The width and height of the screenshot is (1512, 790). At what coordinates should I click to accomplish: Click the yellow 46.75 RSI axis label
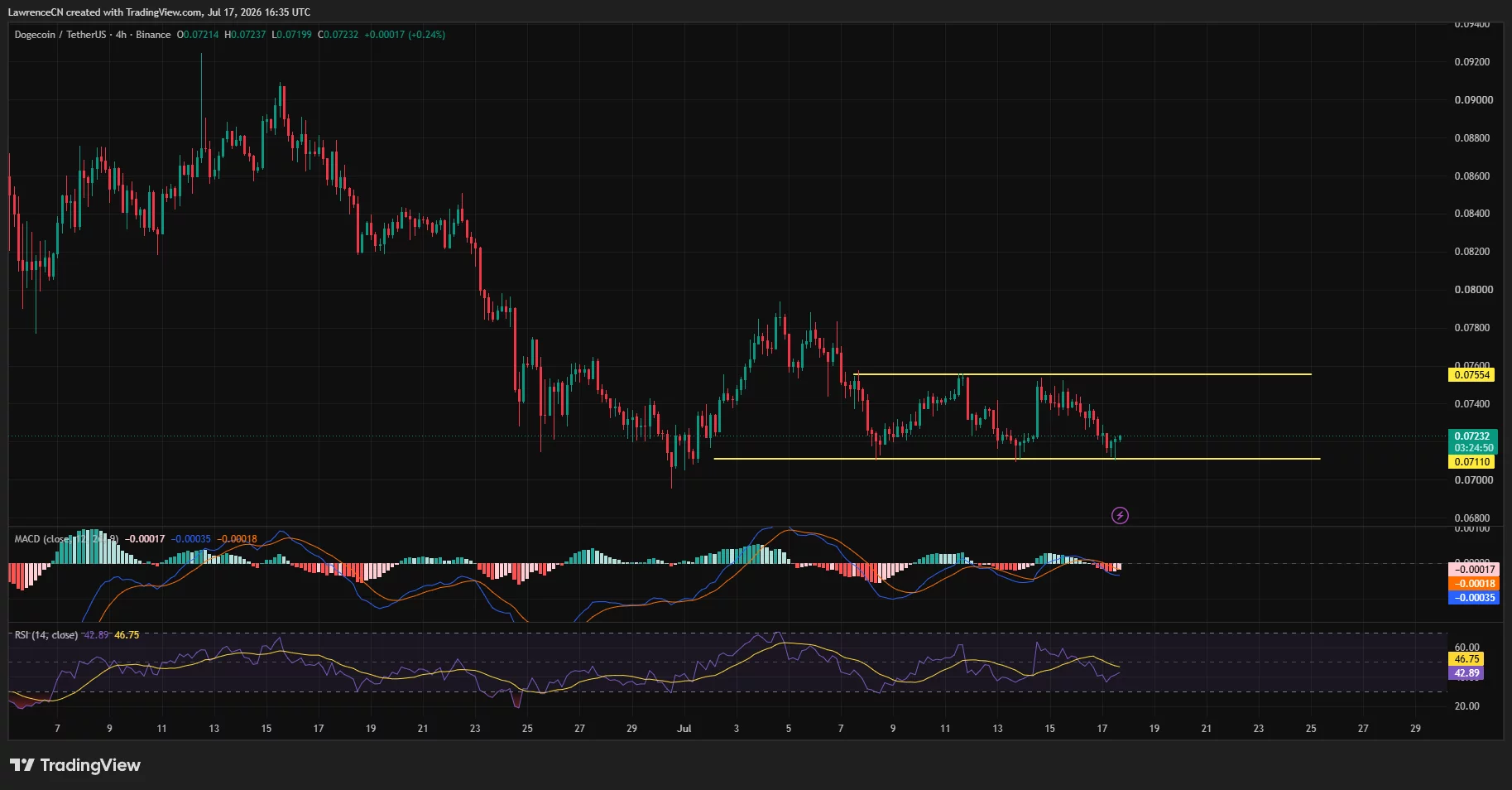click(1466, 659)
